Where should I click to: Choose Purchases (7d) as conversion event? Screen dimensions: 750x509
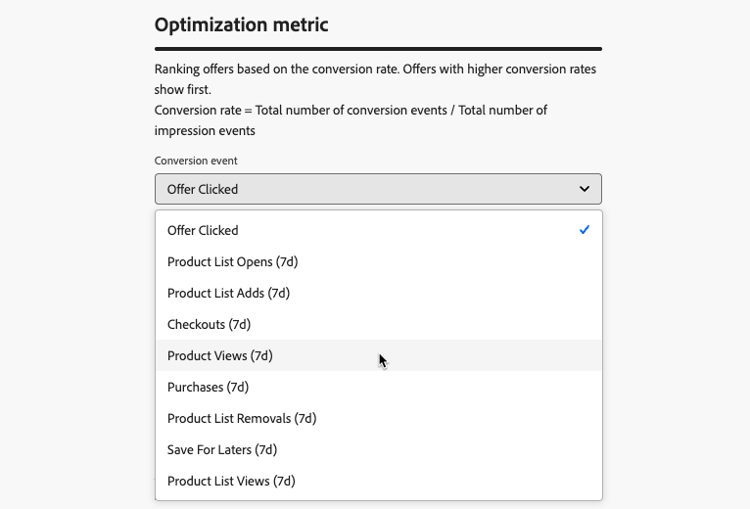pyautogui.click(x=208, y=387)
